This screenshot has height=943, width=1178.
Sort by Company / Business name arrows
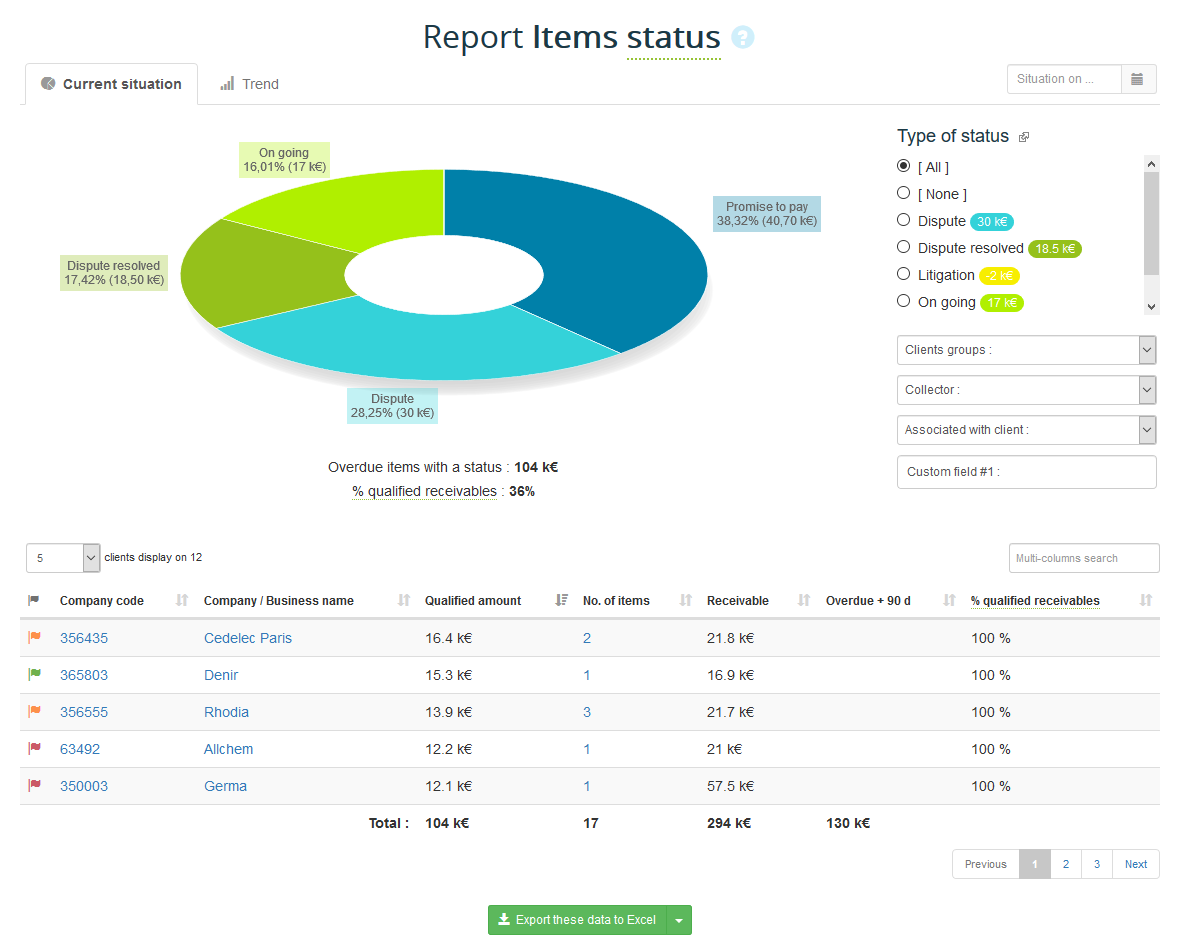tap(404, 600)
